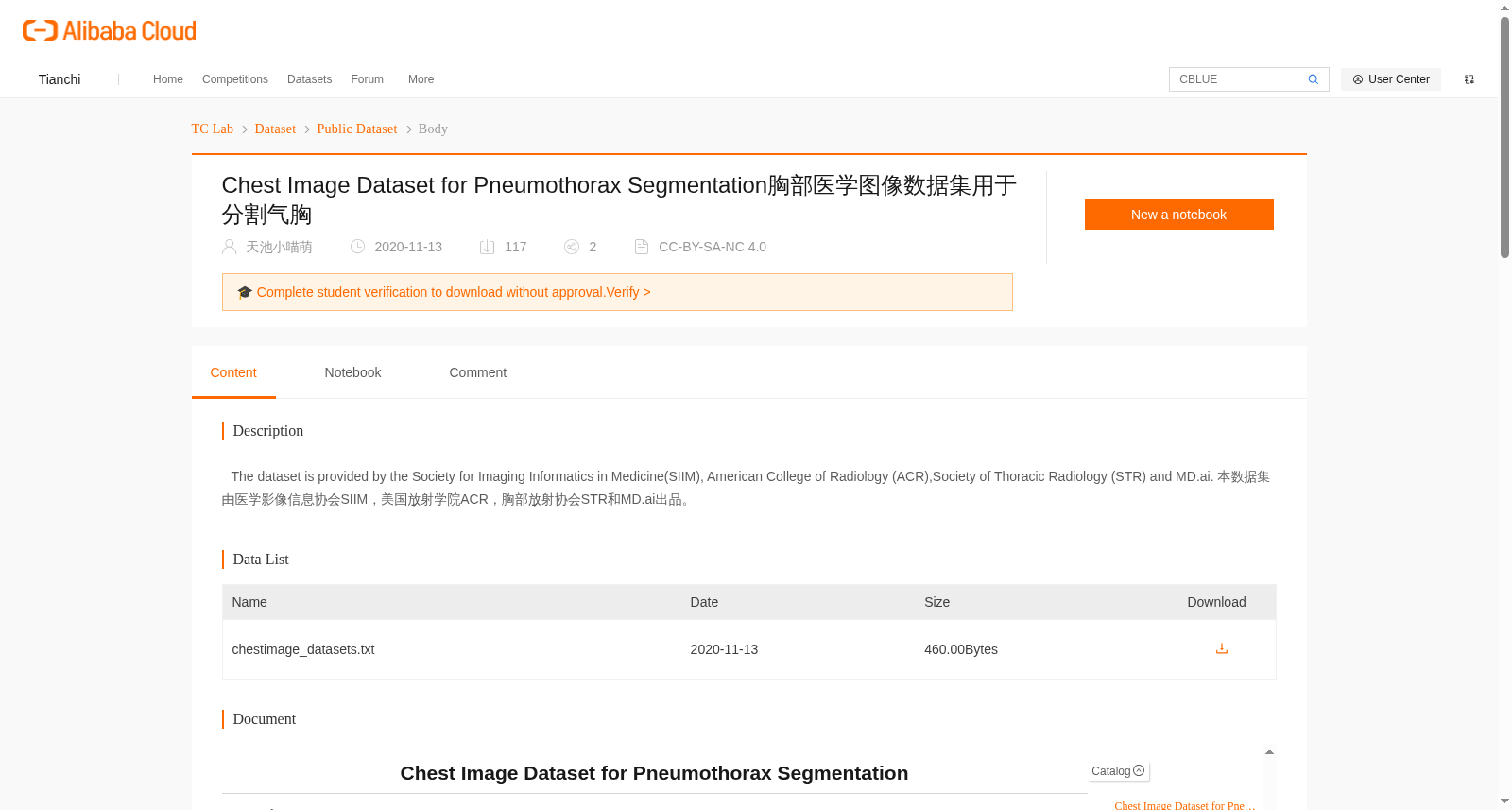Viewport: 1512px width, 810px height.
Task: Click the Description section heading
Action: pos(268,431)
